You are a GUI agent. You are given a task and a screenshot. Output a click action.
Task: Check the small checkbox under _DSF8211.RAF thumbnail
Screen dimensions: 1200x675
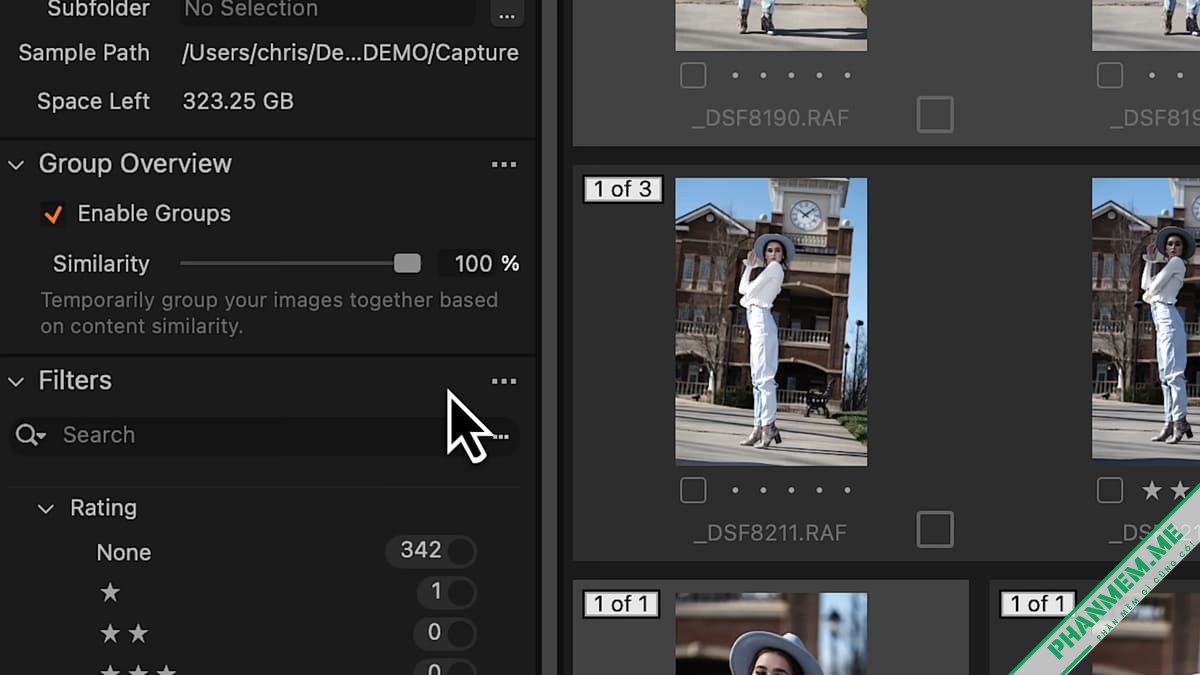(693, 490)
